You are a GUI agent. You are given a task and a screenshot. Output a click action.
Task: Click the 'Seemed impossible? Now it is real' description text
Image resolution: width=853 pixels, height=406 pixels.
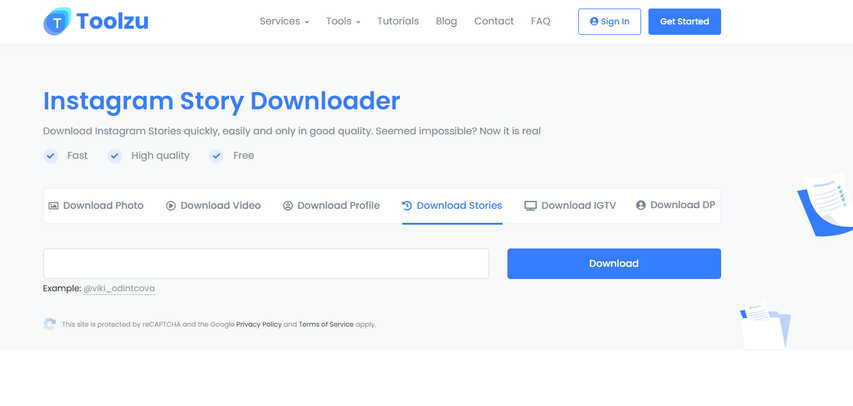(x=458, y=131)
